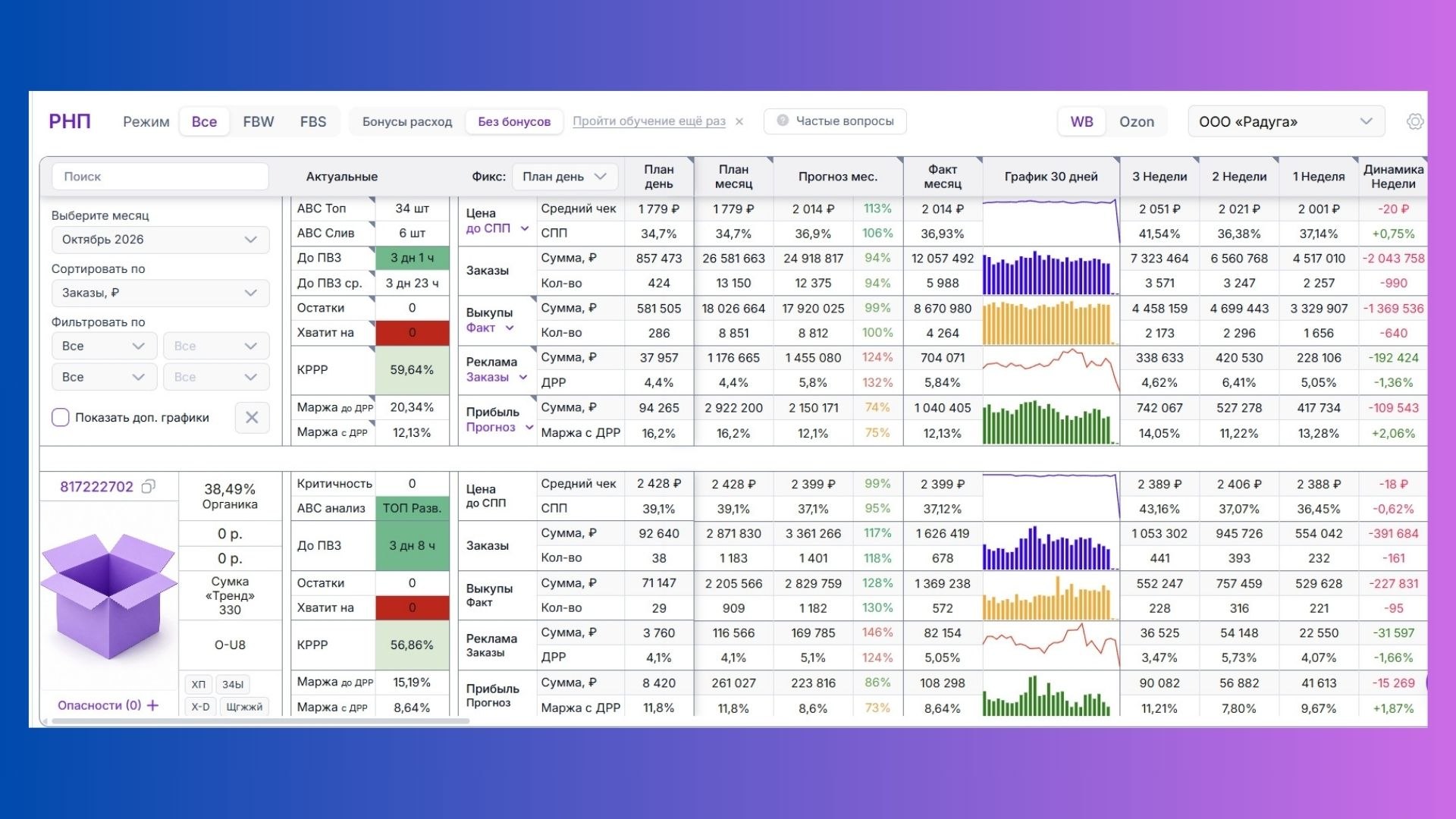Click the ХП tag
Viewport: 1456px width, 819px height.
coord(199,684)
